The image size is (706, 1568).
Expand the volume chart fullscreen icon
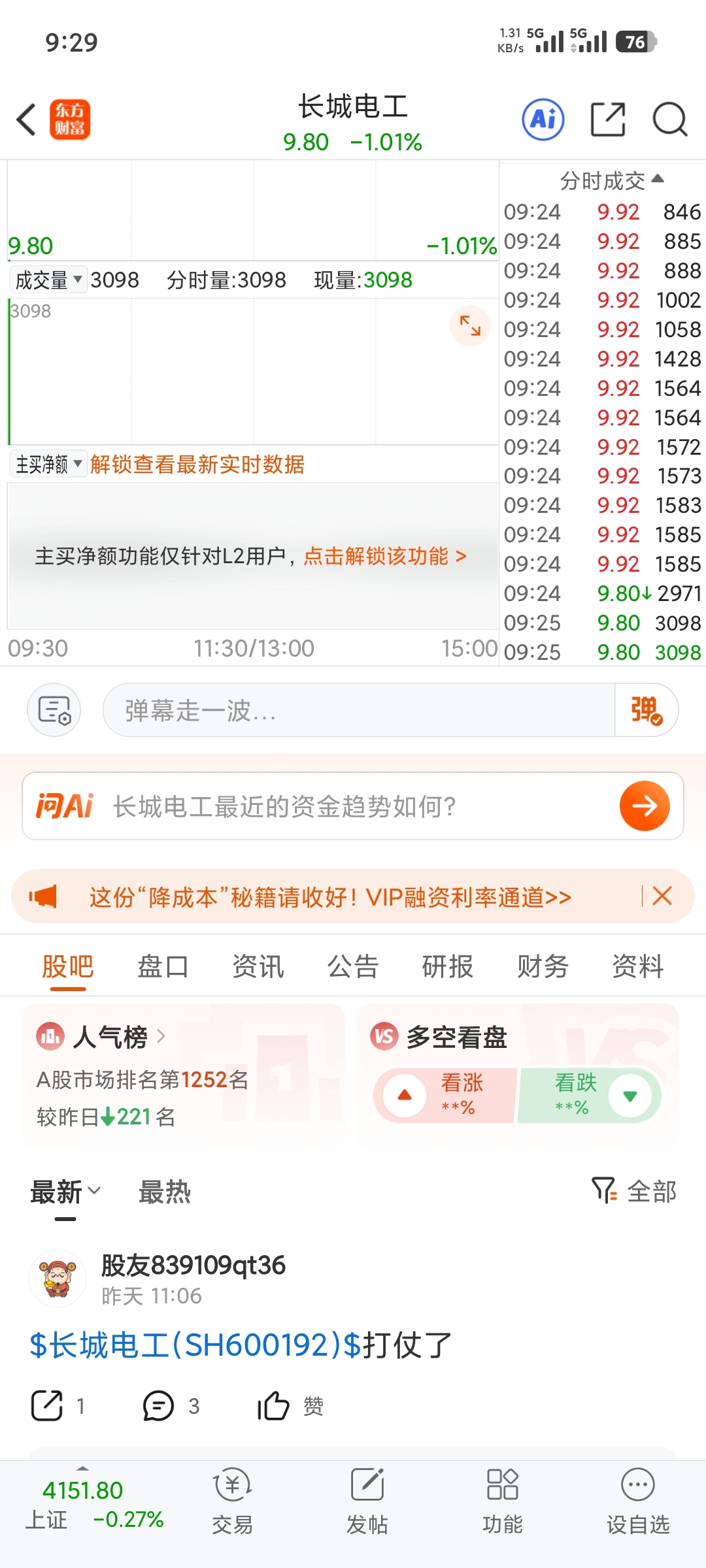click(470, 325)
